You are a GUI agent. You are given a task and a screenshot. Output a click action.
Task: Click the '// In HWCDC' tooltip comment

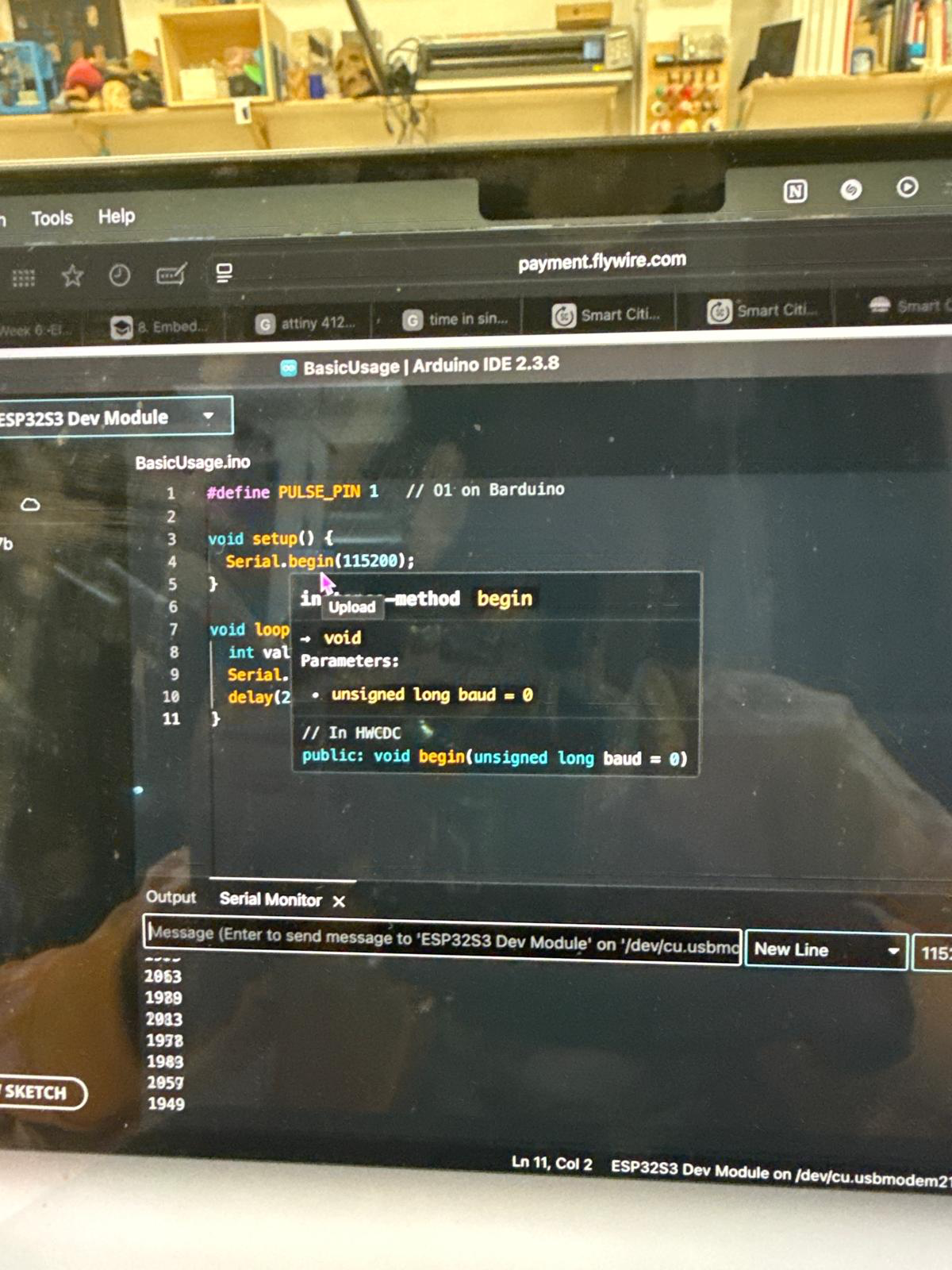[x=351, y=733]
